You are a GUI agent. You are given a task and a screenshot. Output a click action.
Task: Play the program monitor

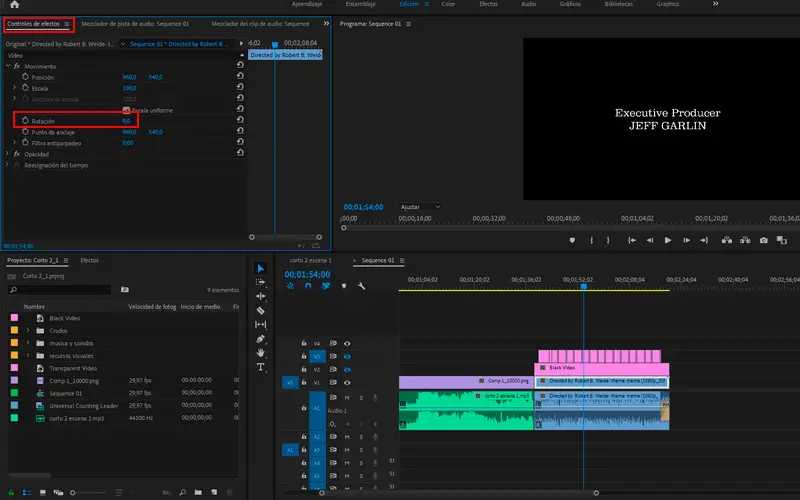tap(668, 240)
